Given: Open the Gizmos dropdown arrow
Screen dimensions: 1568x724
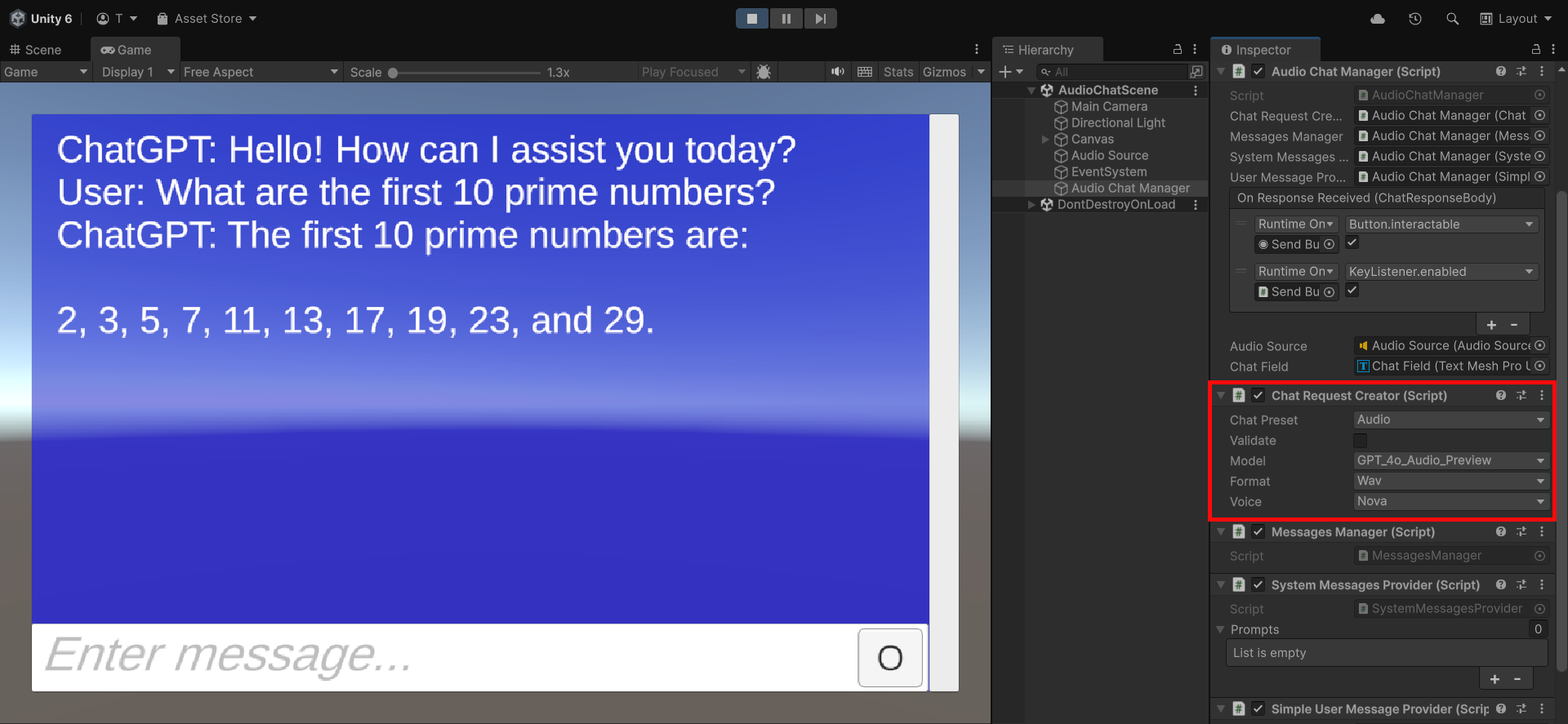Looking at the screenshot, I should coord(981,72).
